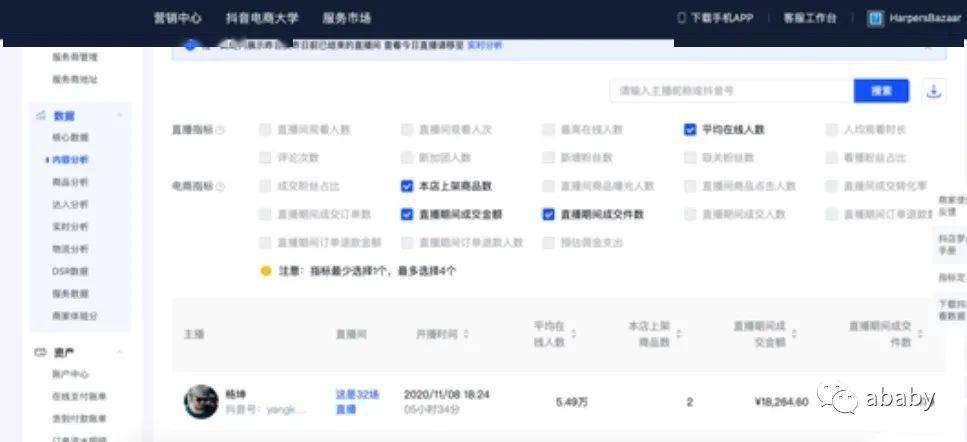Enable the 最高在线人数 metric checkbox
967x442 pixels.
click(x=548, y=129)
